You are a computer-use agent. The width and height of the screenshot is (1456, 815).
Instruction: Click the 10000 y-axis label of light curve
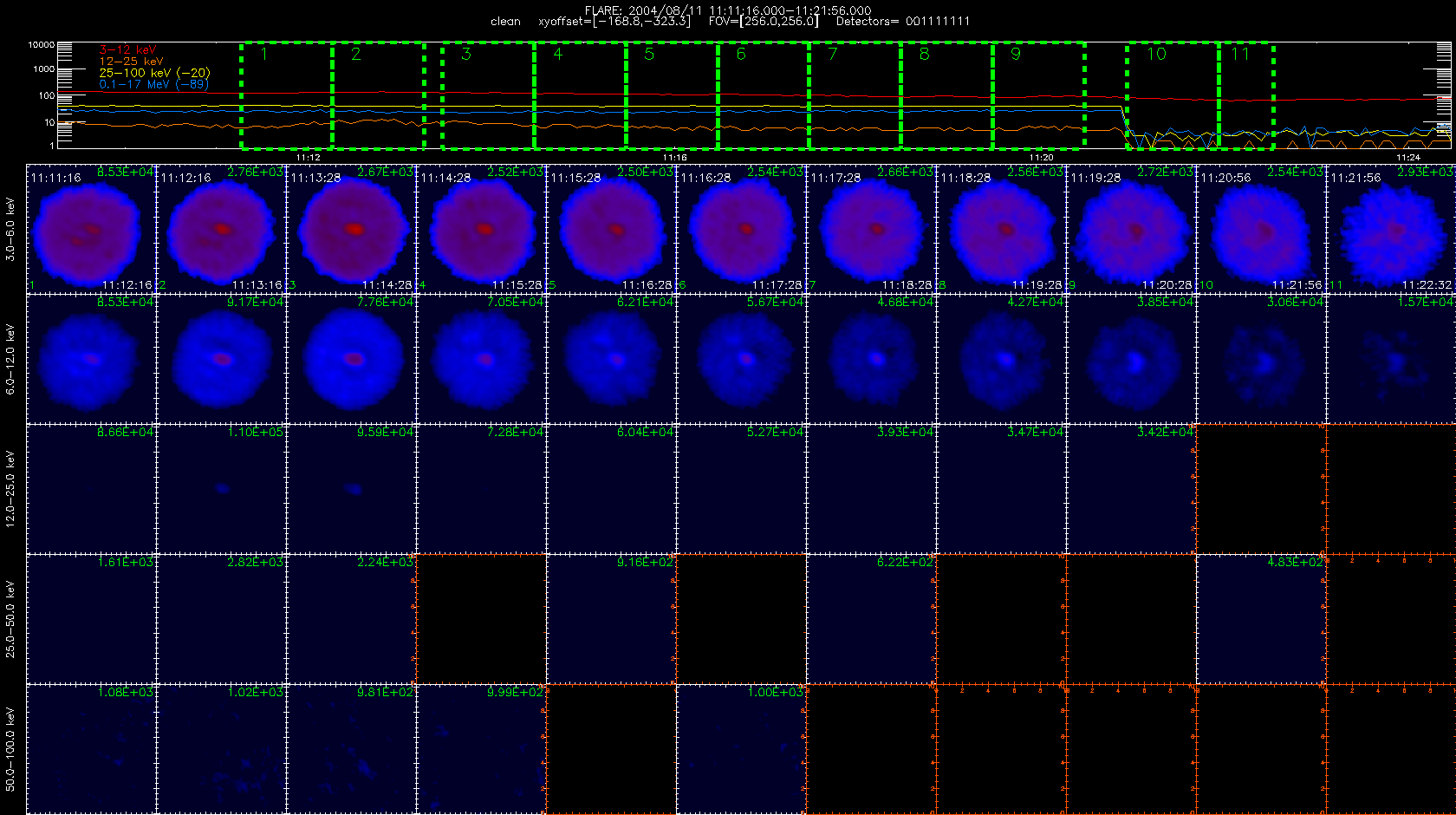(x=42, y=44)
